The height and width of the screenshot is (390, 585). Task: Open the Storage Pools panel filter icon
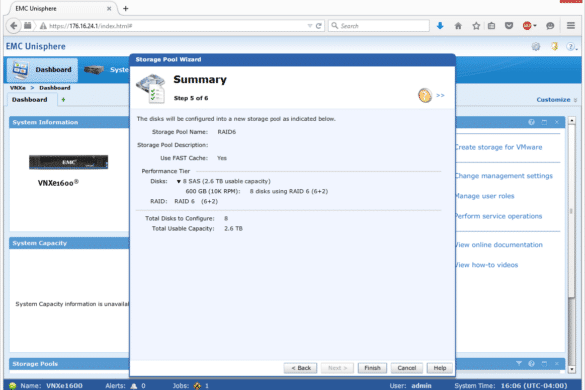[519, 363]
